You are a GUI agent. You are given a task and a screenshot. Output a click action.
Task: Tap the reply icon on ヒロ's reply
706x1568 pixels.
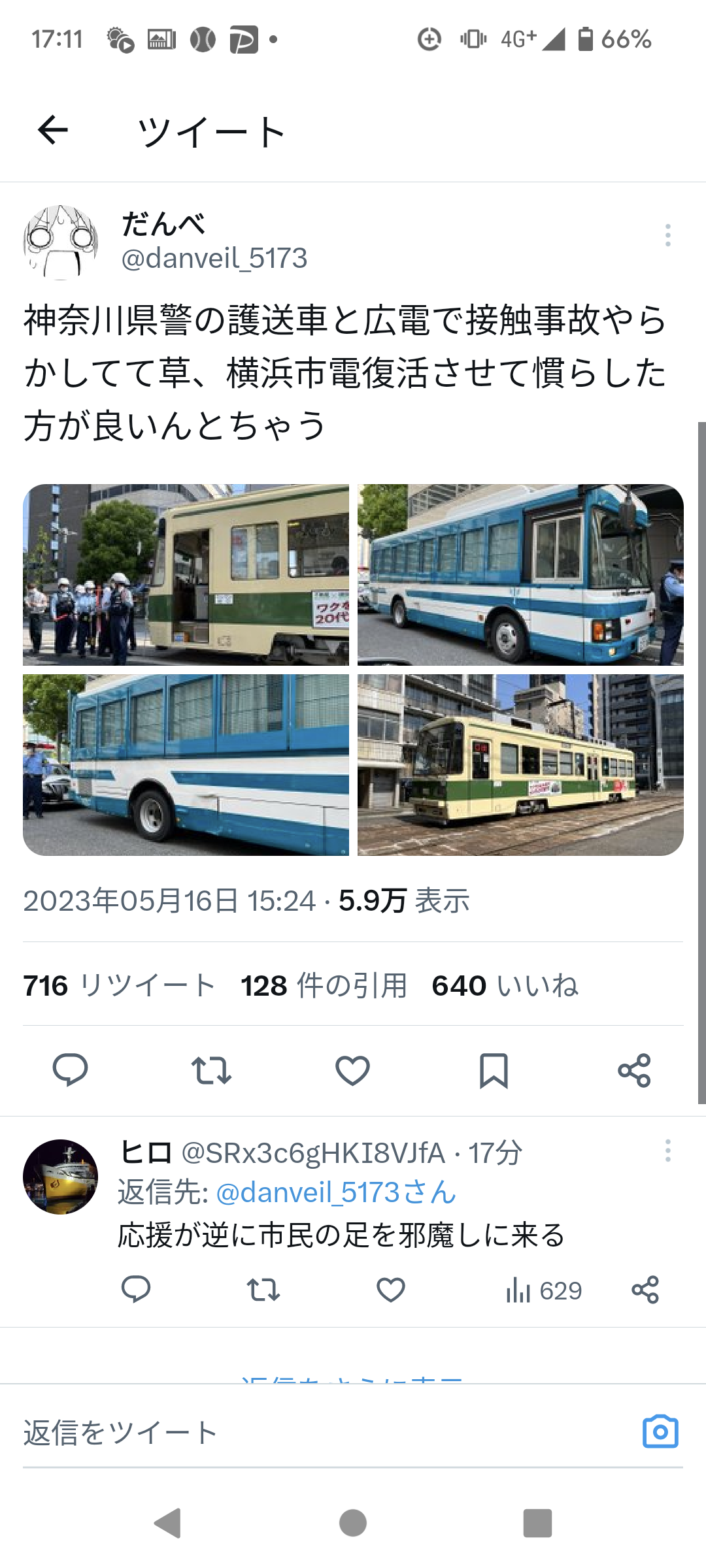pos(136,1290)
